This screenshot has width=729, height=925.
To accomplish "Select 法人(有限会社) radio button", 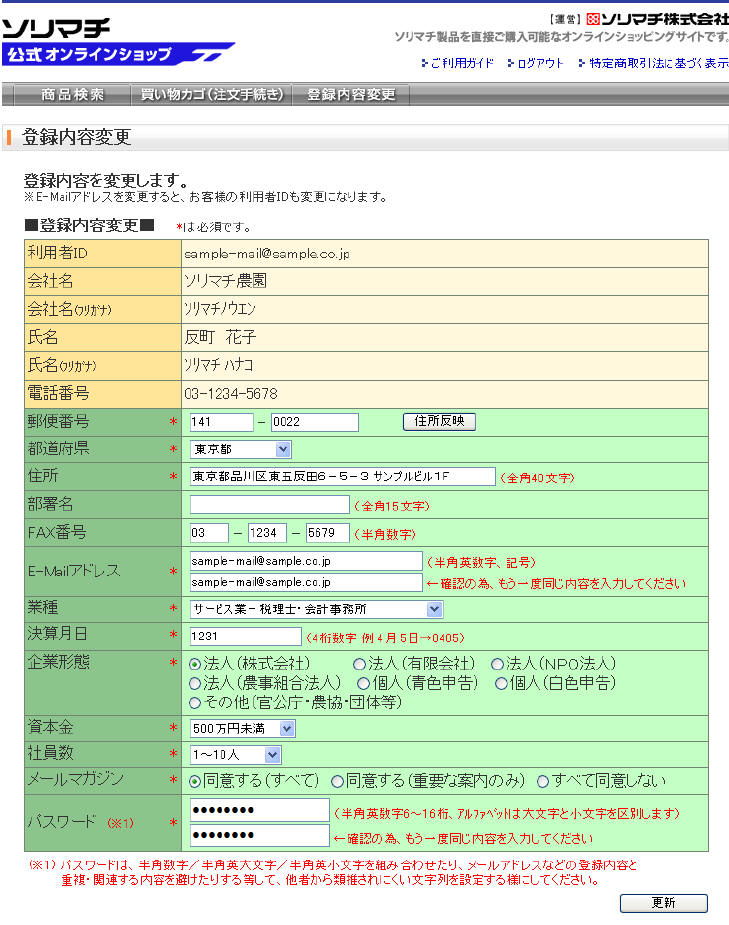I will 359,664.
